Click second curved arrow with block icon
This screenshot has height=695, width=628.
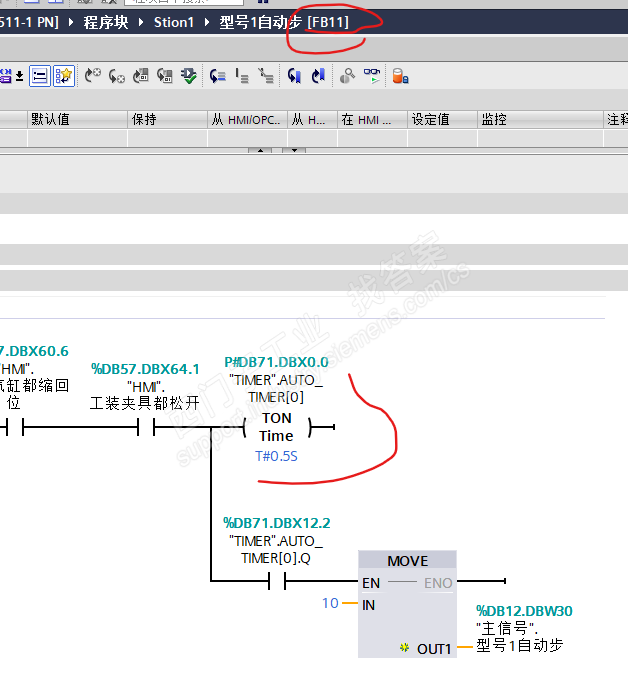click(x=165, y=76)
